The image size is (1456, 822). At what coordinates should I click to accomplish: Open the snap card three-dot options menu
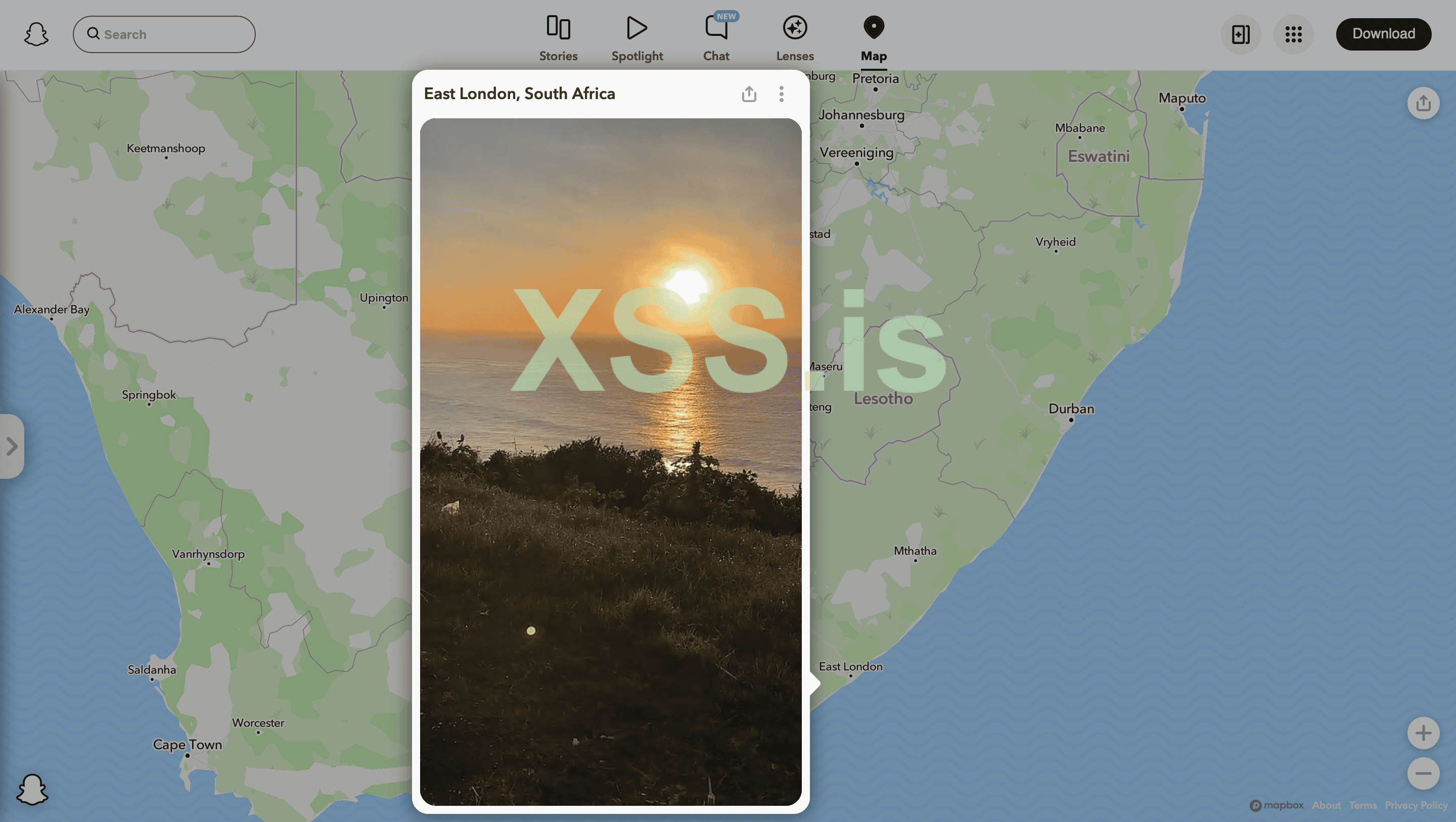click(x=781, y=94)
